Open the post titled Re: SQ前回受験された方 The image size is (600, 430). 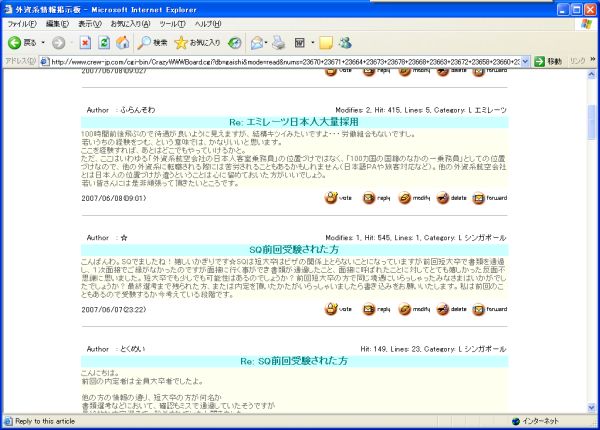click(299, 360)
